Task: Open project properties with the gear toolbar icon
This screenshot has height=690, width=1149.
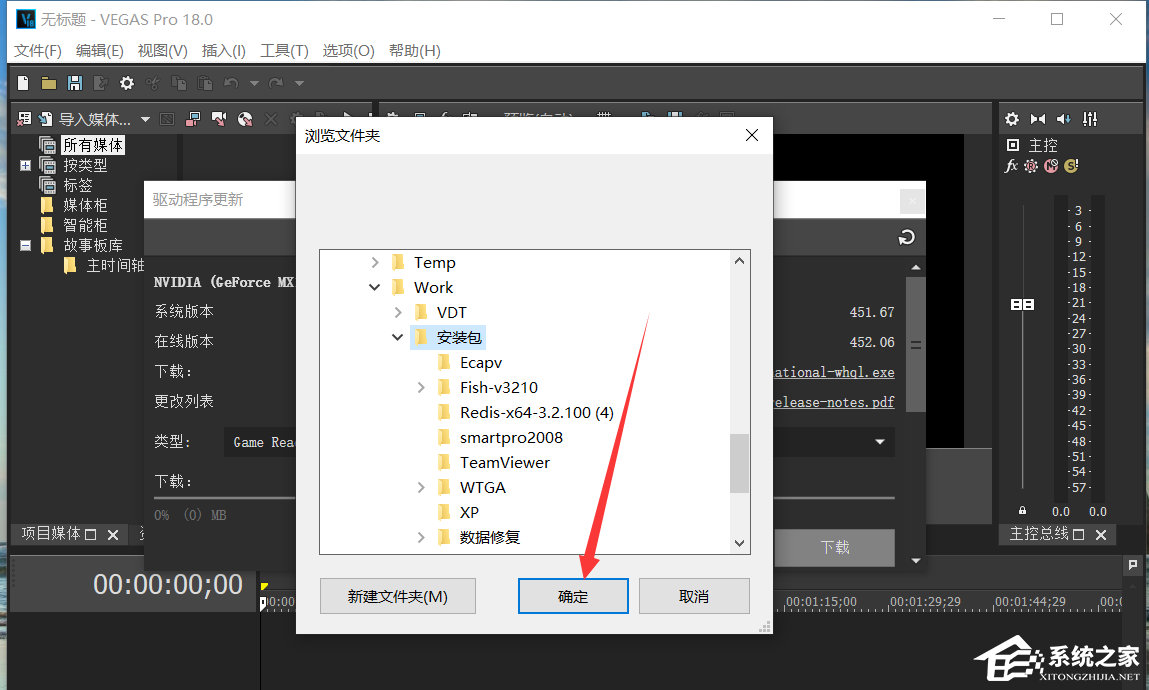Action: (x=127, y=83)
